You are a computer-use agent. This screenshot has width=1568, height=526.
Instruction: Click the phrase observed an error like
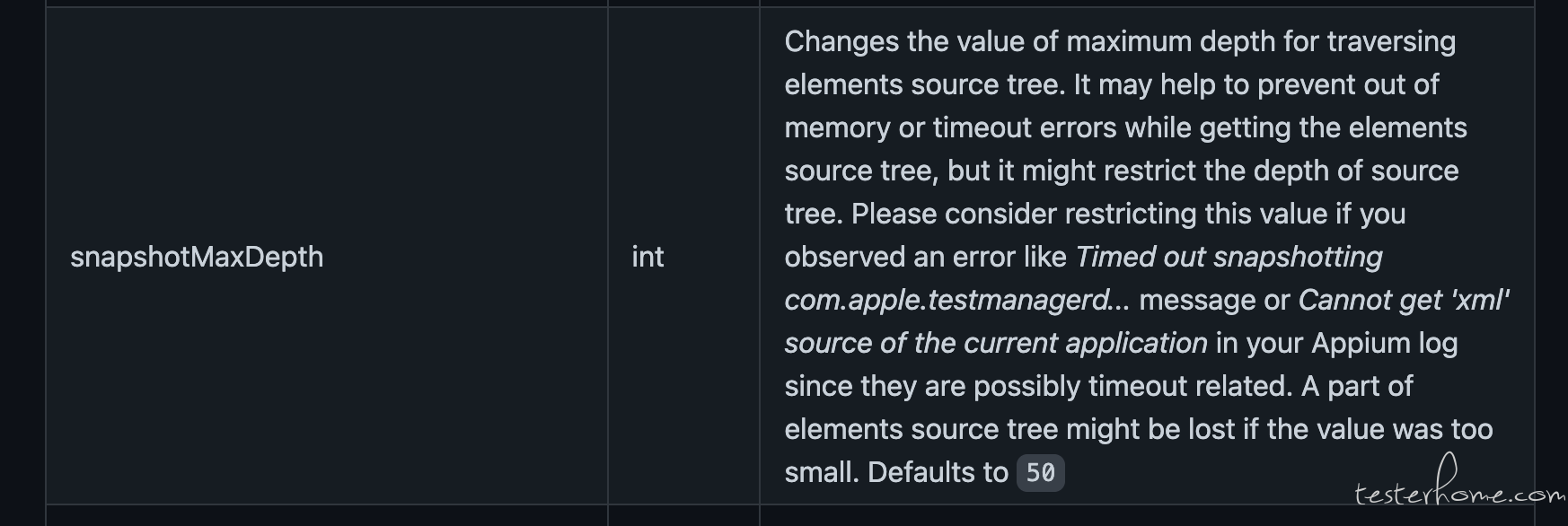(x=925, y=257)
